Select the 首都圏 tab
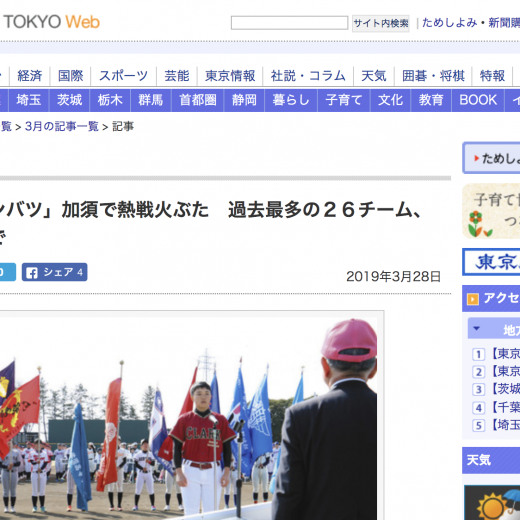The height and width of the screenshot is (520, 520). point(198,100)
